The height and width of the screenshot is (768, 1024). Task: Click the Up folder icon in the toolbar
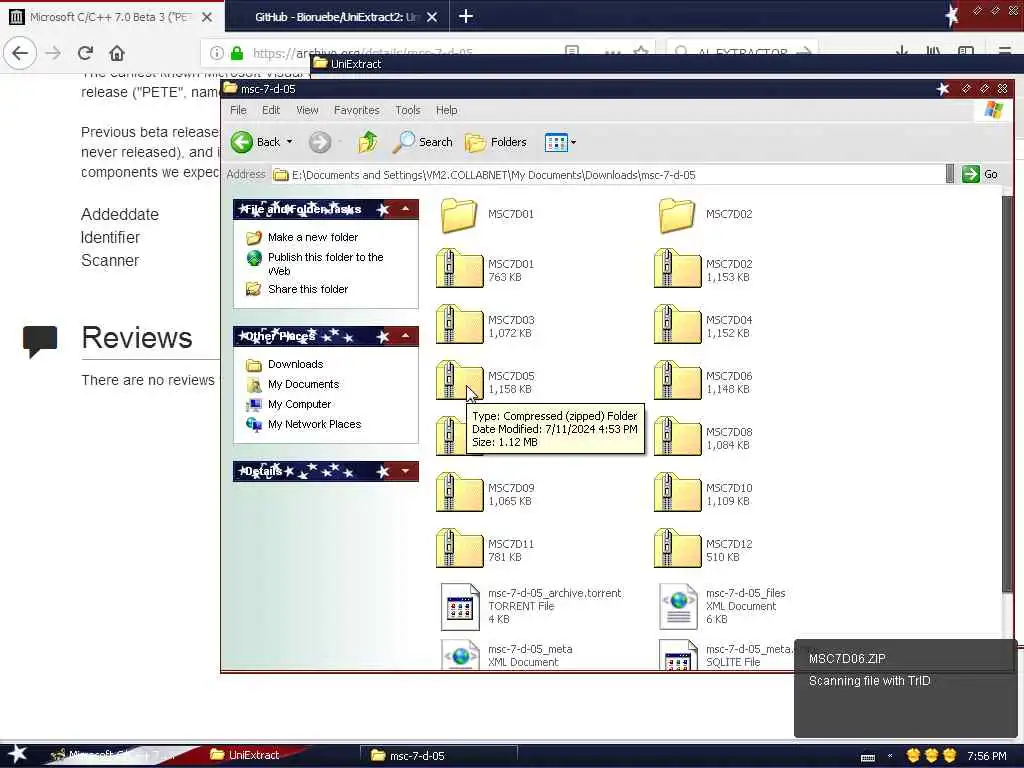point(368,142)
